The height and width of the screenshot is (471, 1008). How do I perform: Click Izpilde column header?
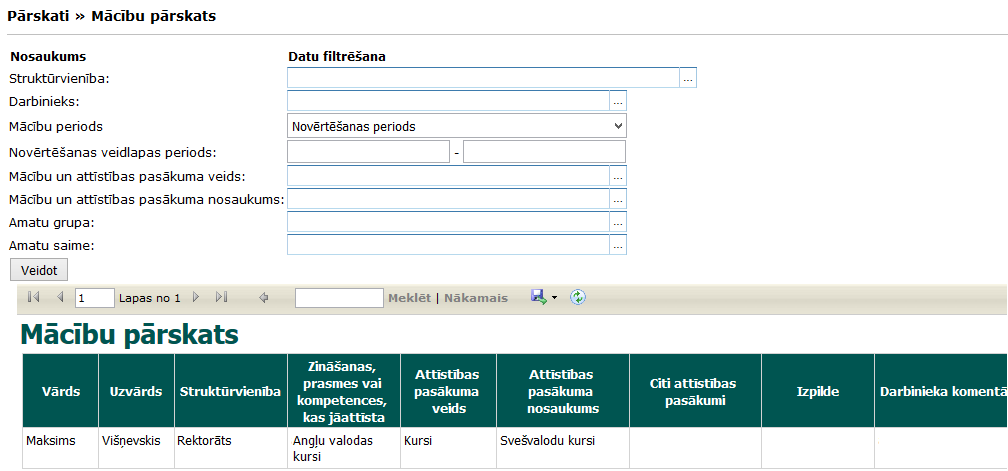[x=818, y=391]
